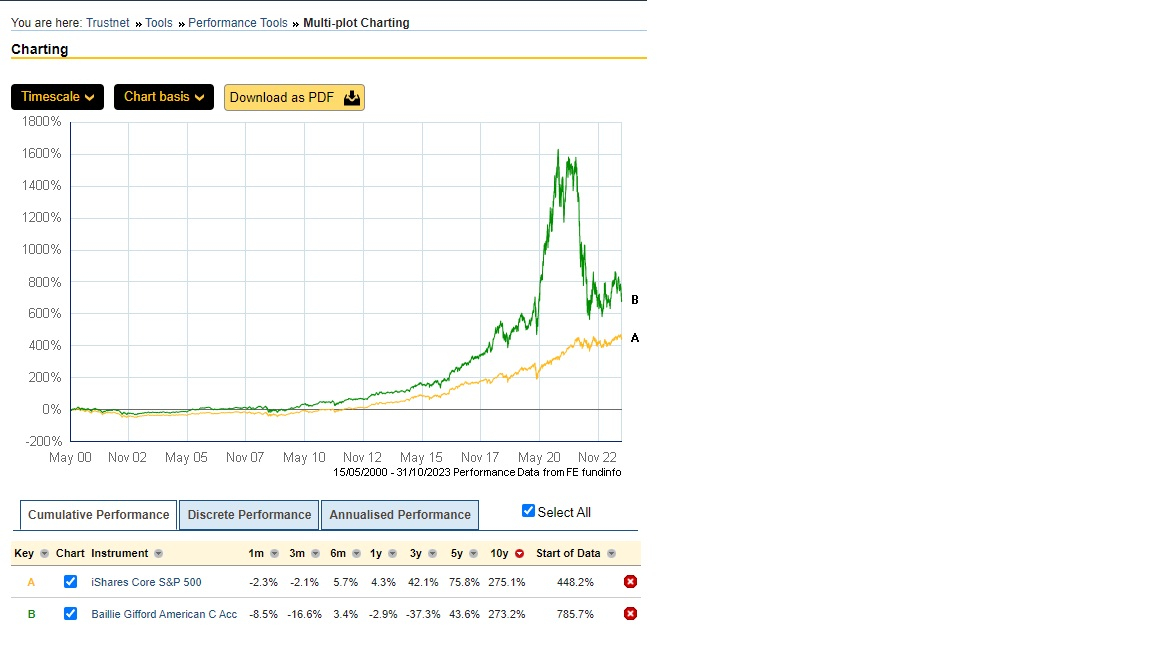Sort by 1m column arrow icon
The height and width of the screenshot is (648, 1152).
pyautogui.click(x=274, y=554)
